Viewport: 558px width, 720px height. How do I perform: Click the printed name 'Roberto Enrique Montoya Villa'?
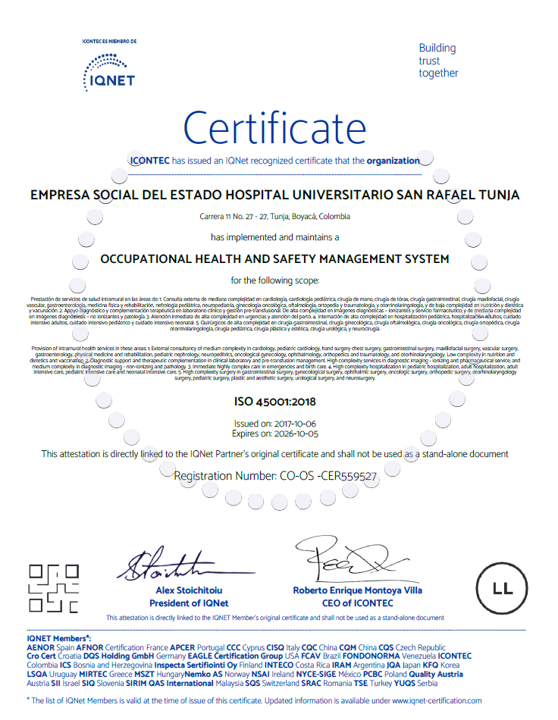click(x=357, y=590)
